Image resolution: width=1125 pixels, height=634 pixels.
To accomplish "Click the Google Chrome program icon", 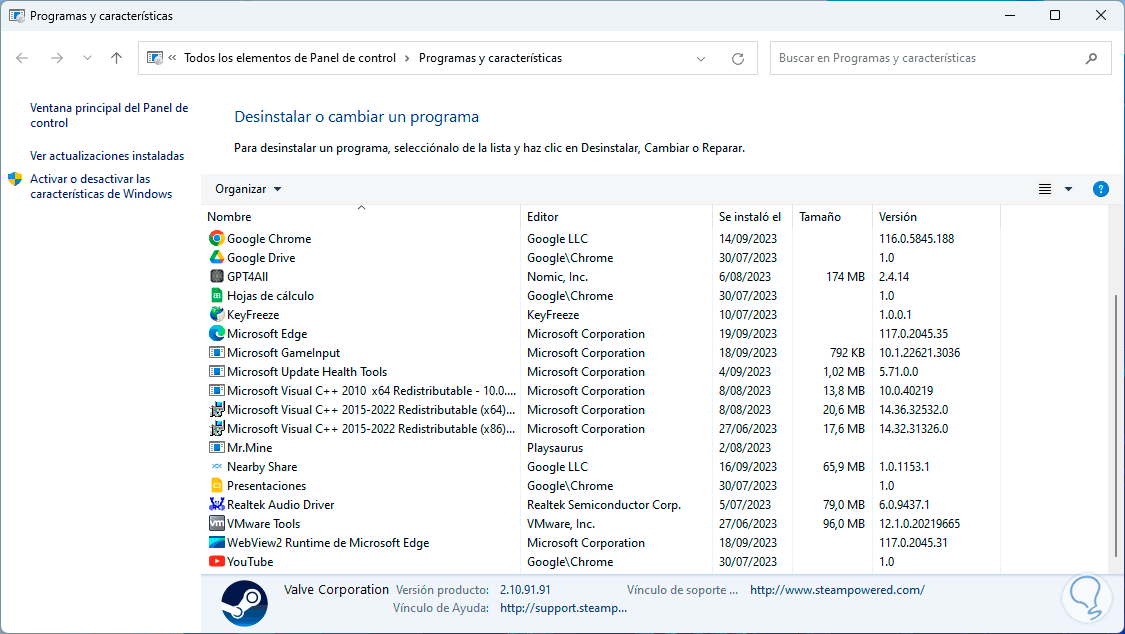I will [217, 238].
